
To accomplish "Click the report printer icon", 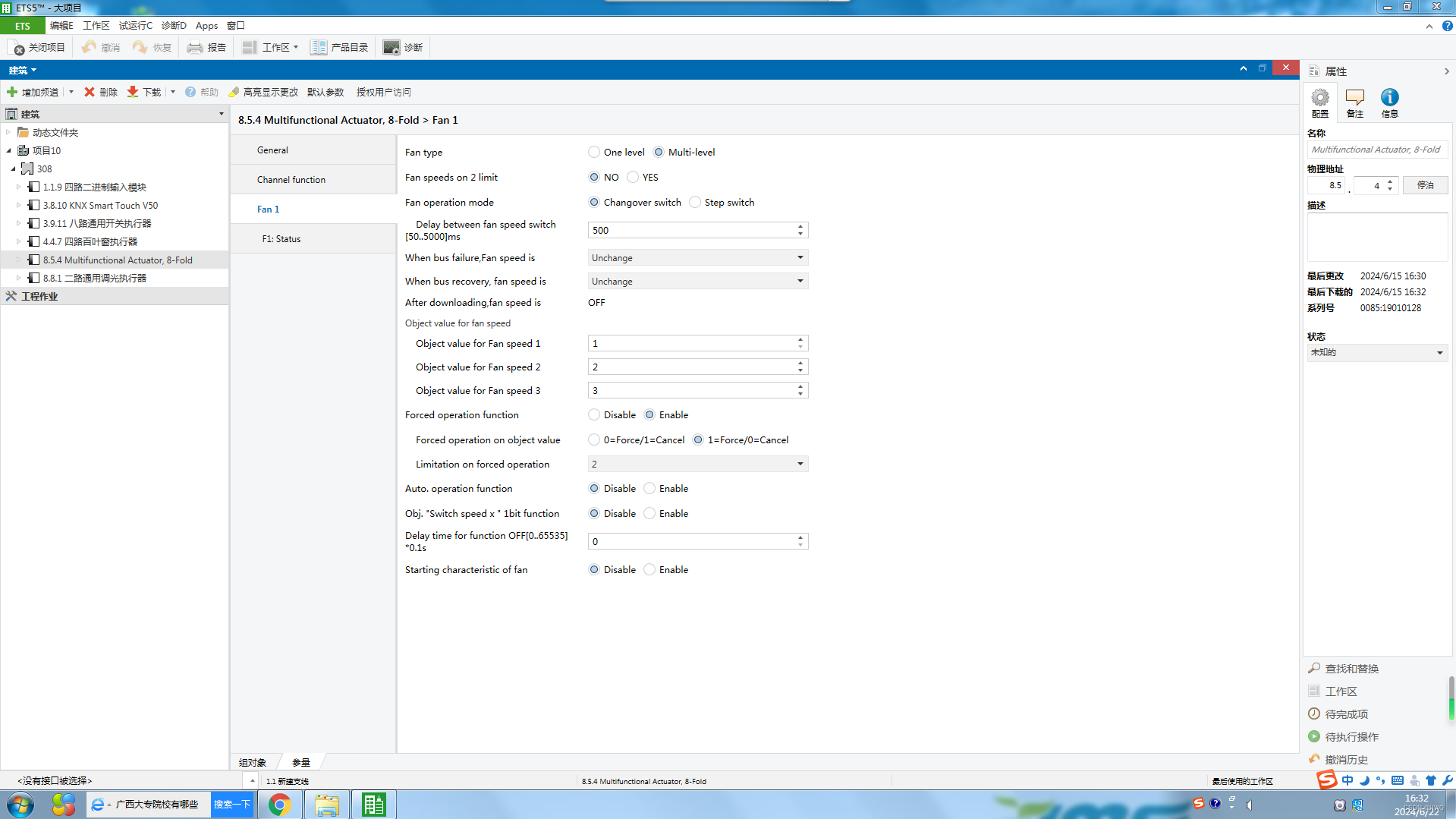I will (195, 47).
